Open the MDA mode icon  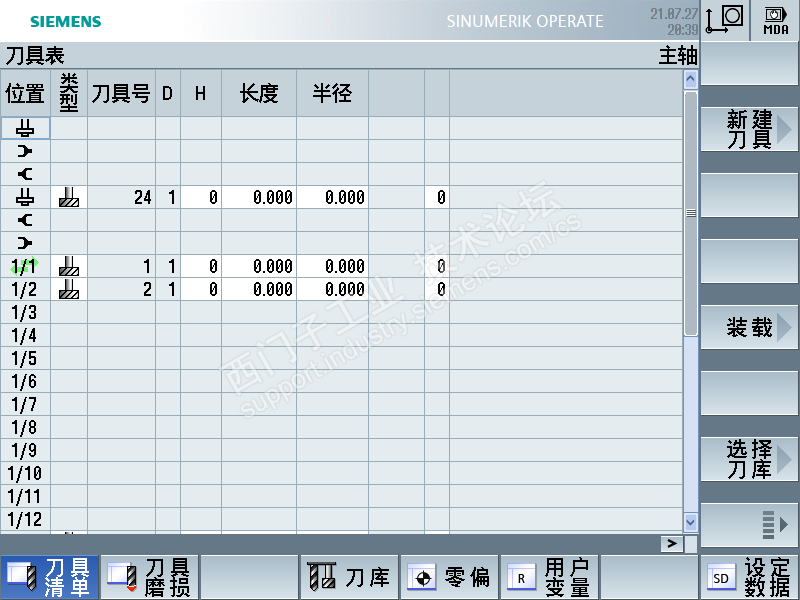coord(776,21)
